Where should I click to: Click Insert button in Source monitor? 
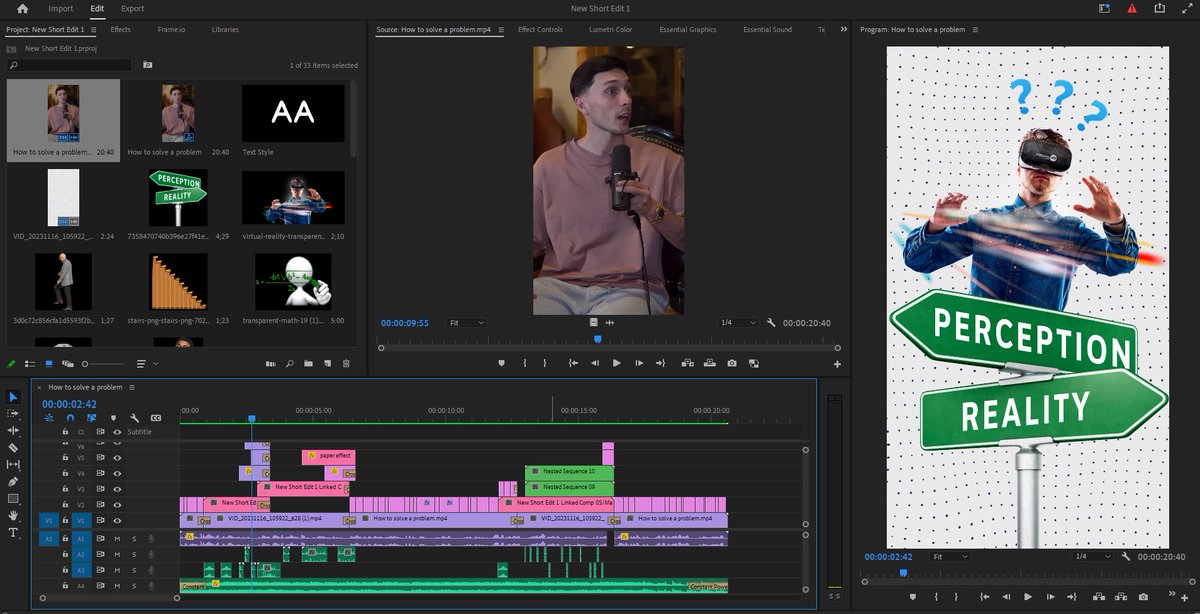[689, 363]
